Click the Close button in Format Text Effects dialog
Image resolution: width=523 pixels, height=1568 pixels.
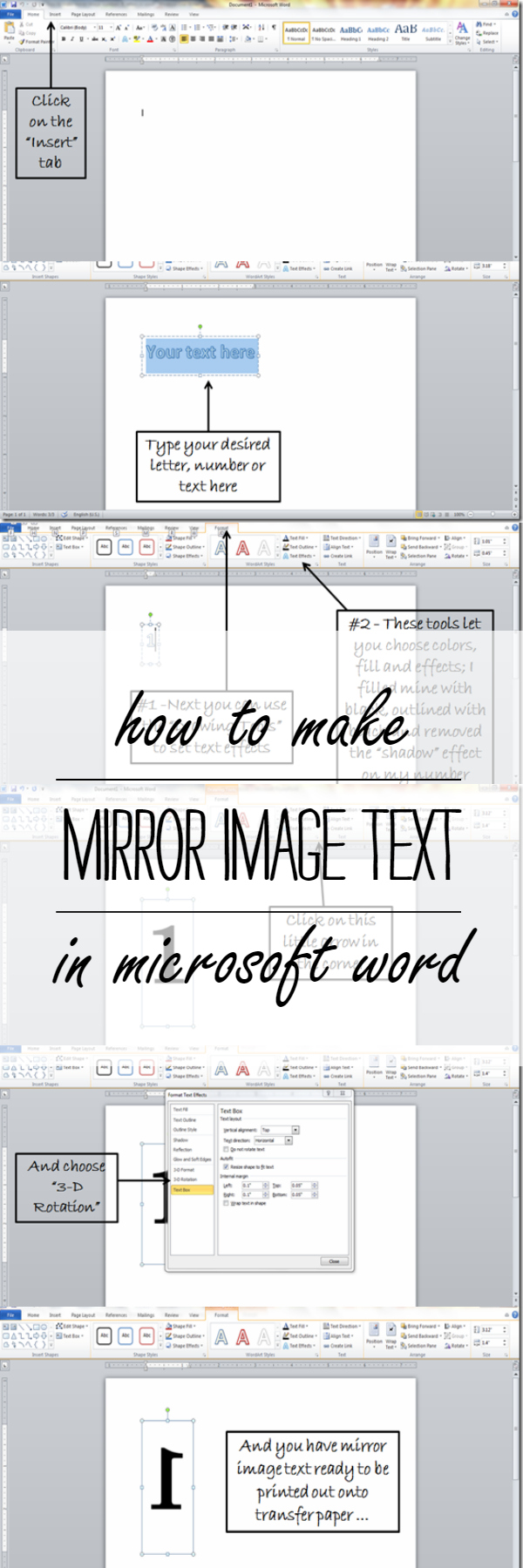334,1261
